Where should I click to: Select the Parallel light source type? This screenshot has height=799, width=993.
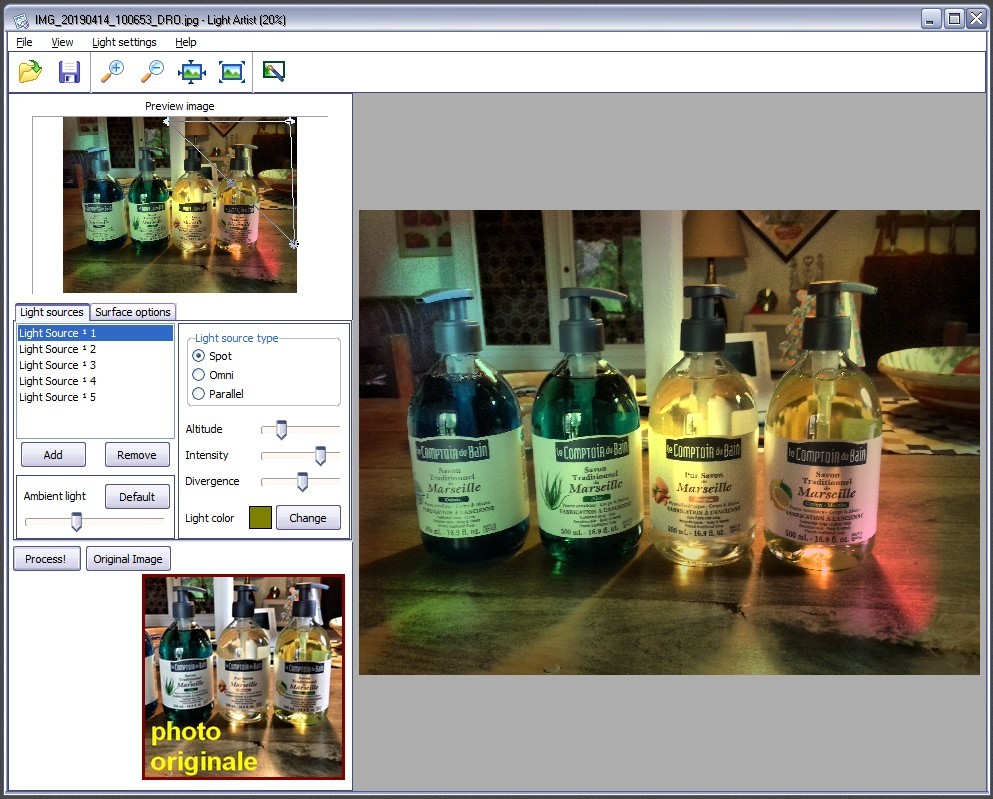point(198,394)
